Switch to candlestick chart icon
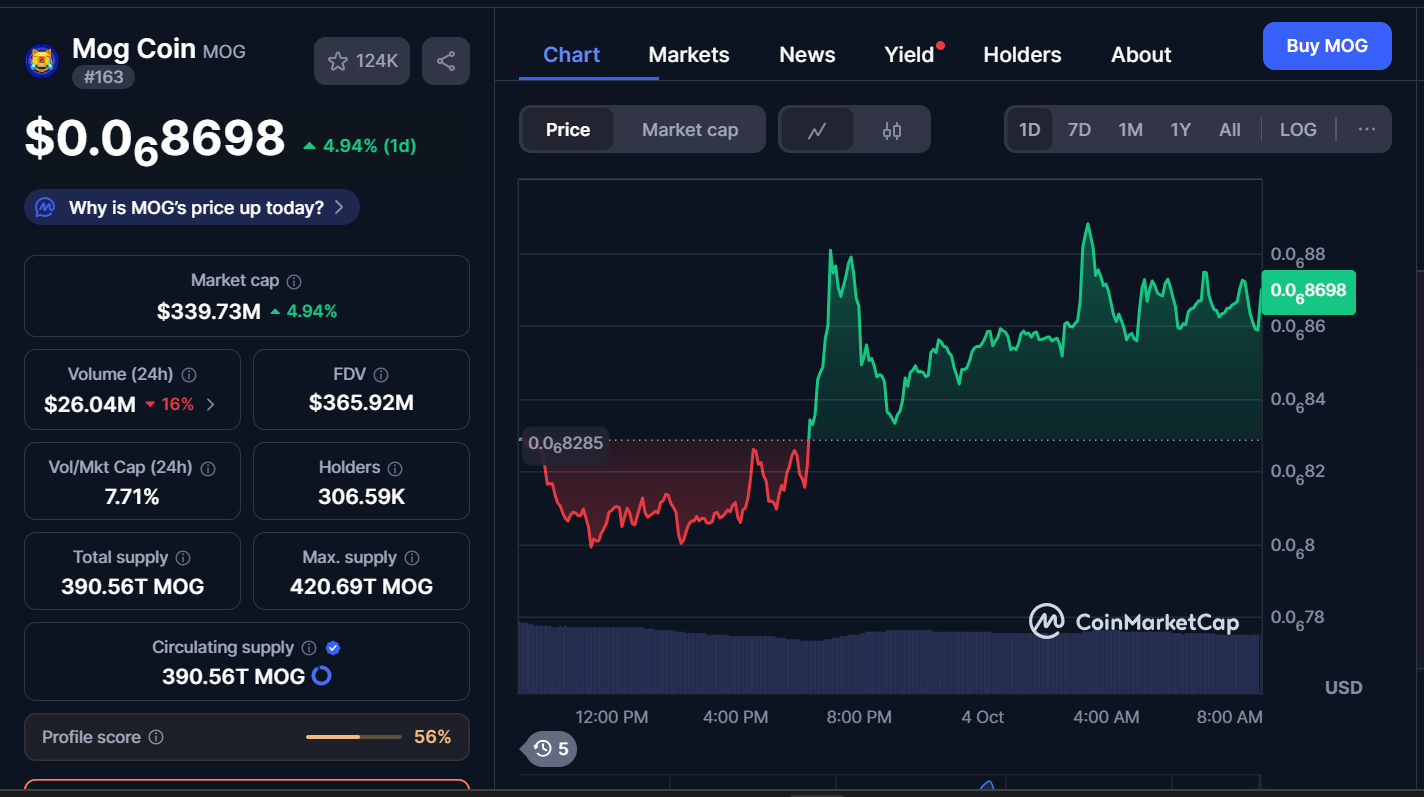The image size is (1424, 797). point(892,130)
